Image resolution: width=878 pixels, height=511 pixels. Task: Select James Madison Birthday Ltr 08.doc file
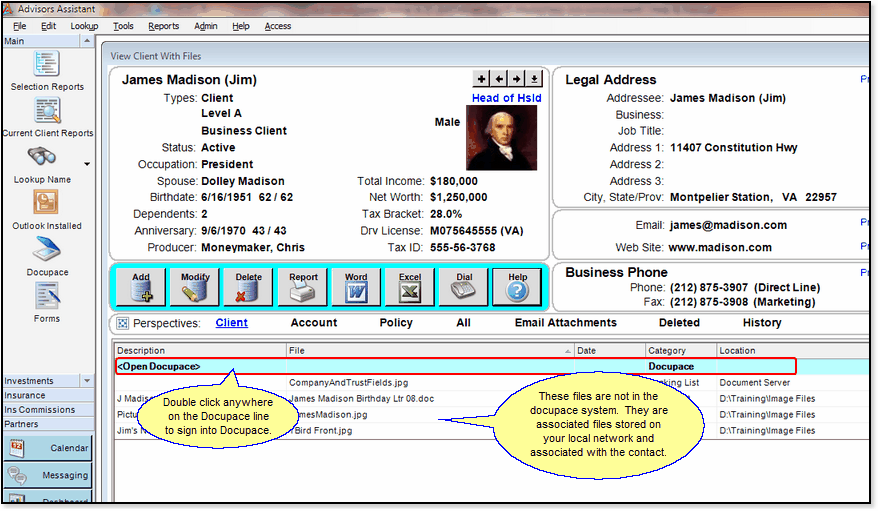[362, 399]
